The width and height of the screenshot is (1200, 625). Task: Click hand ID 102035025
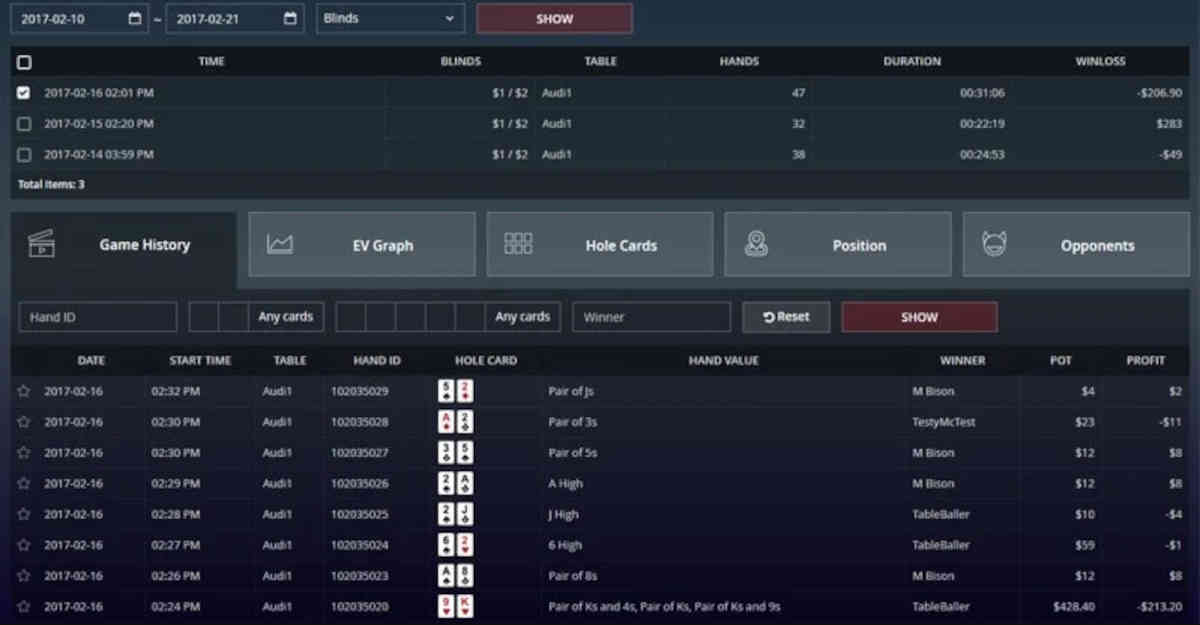pos(360,515)
